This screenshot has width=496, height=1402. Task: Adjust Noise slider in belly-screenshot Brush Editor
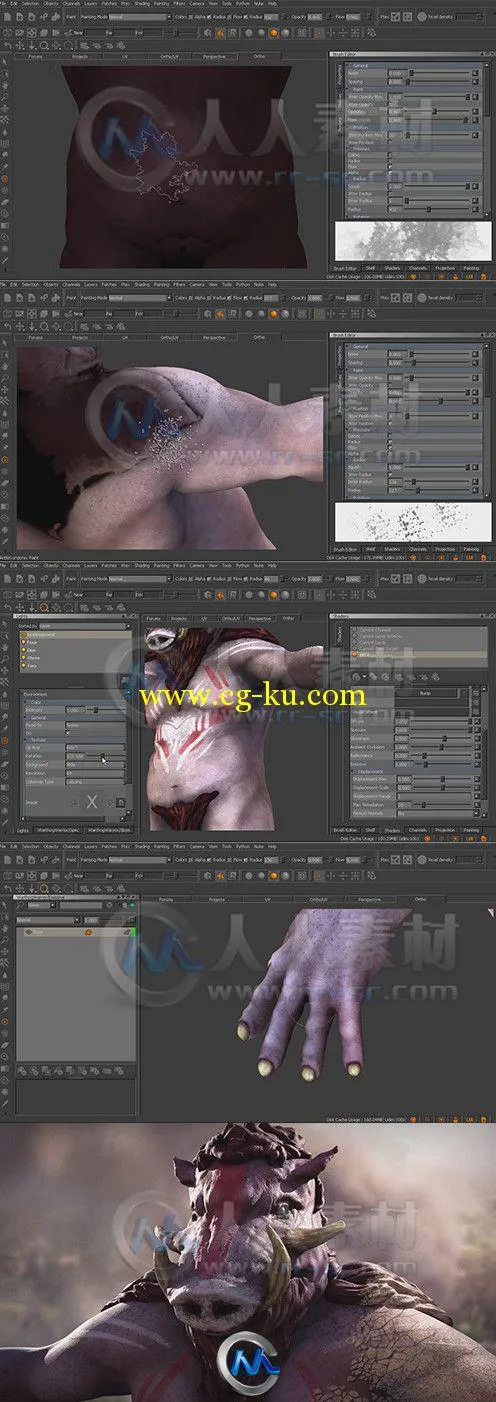pos(437,73)
